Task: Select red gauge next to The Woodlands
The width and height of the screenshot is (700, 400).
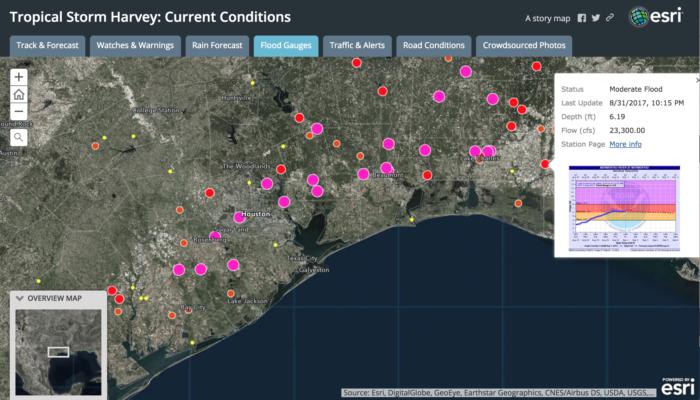Action: coord(281,169)
